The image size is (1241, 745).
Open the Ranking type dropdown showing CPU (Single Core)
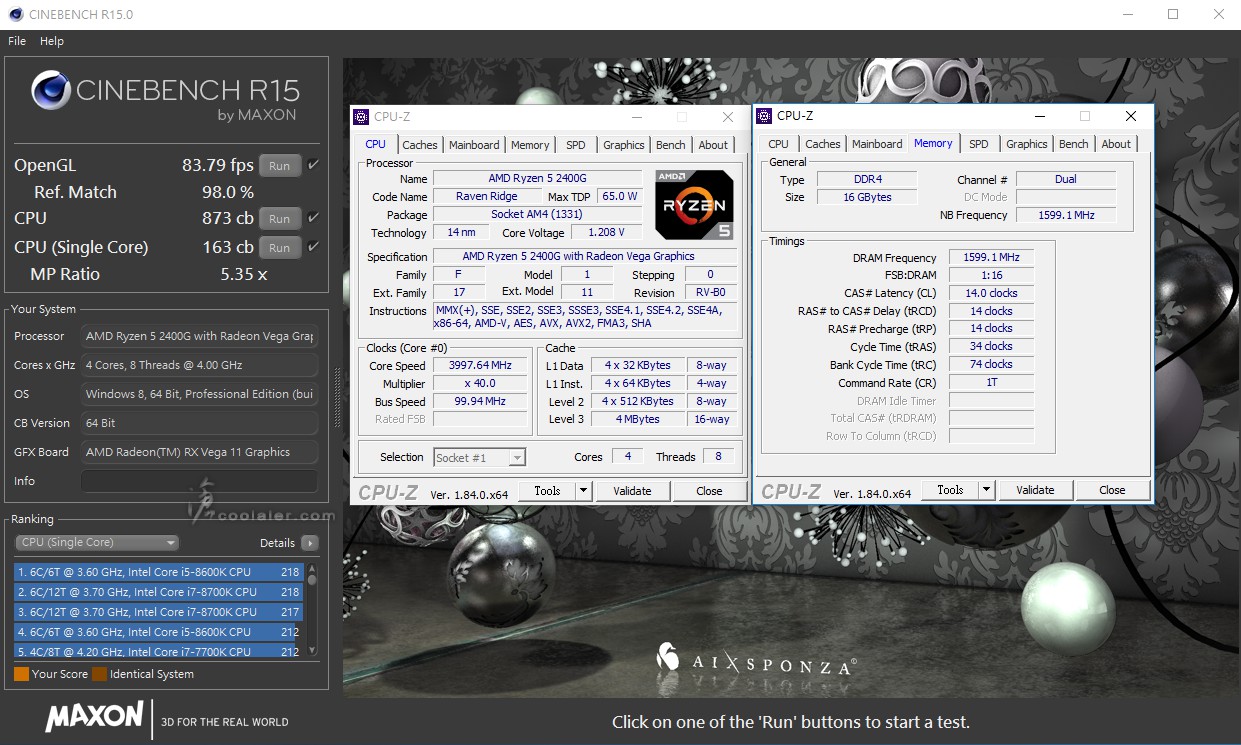pyautogui.click(x=97, y=543)
